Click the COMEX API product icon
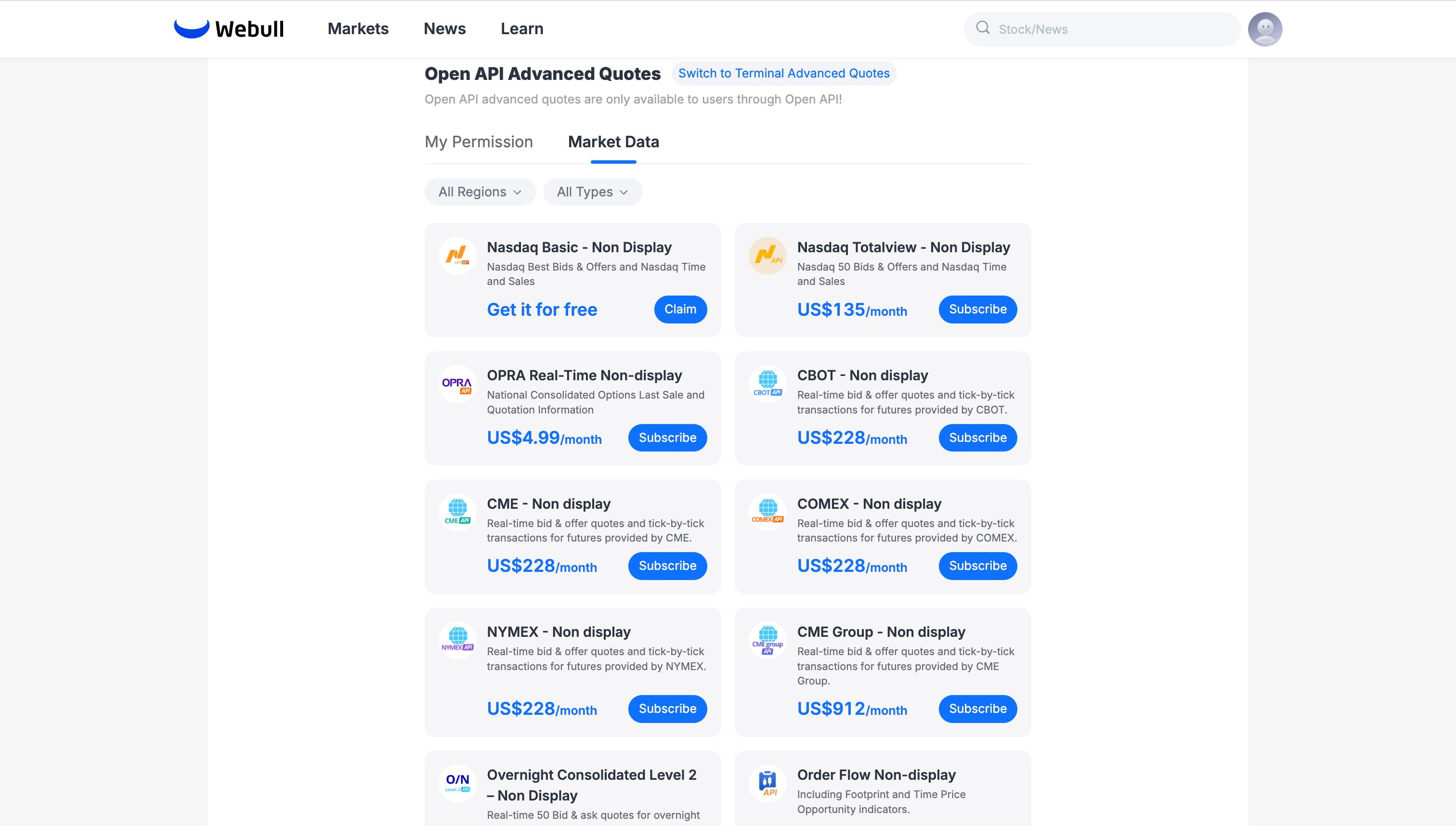This screenshot has width=1456, height=826. click(x=767, y=512)
